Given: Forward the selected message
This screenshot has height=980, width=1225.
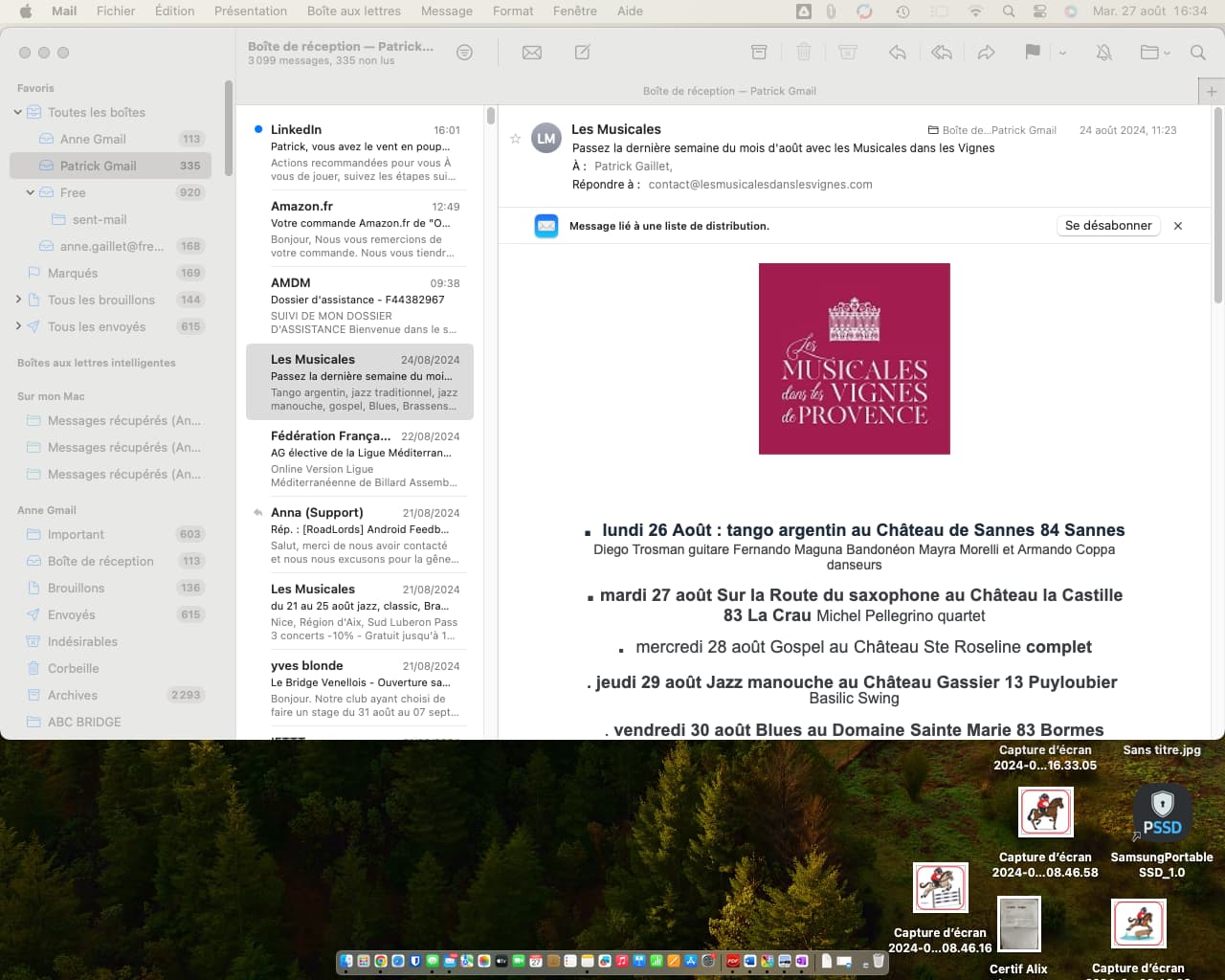Looking at the screenshot, I should 986,53.
